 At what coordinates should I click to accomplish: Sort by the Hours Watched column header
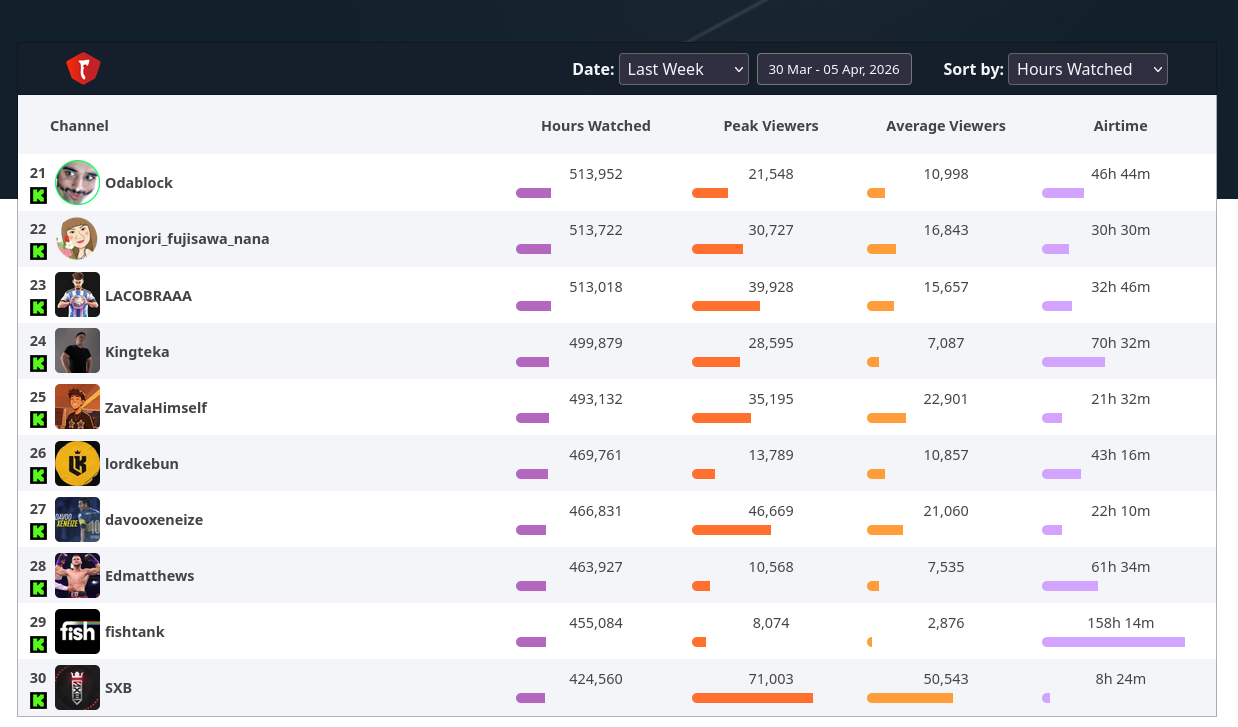(596, 126)
